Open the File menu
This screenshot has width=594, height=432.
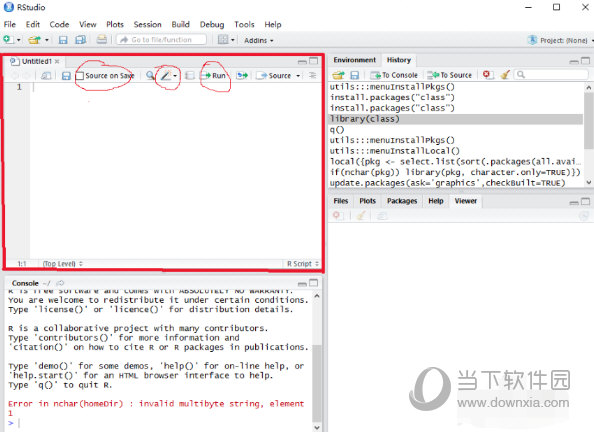[x=10, y=24]
